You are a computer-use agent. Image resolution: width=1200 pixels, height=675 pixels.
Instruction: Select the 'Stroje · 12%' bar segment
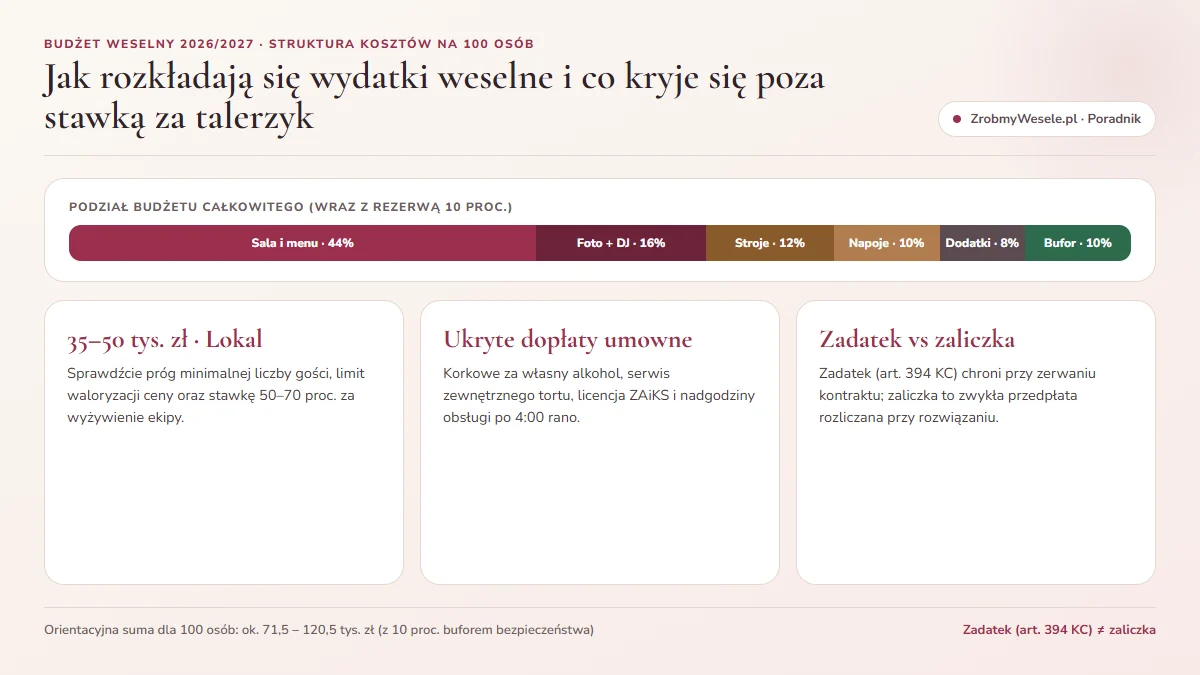[x=770, y=243]
